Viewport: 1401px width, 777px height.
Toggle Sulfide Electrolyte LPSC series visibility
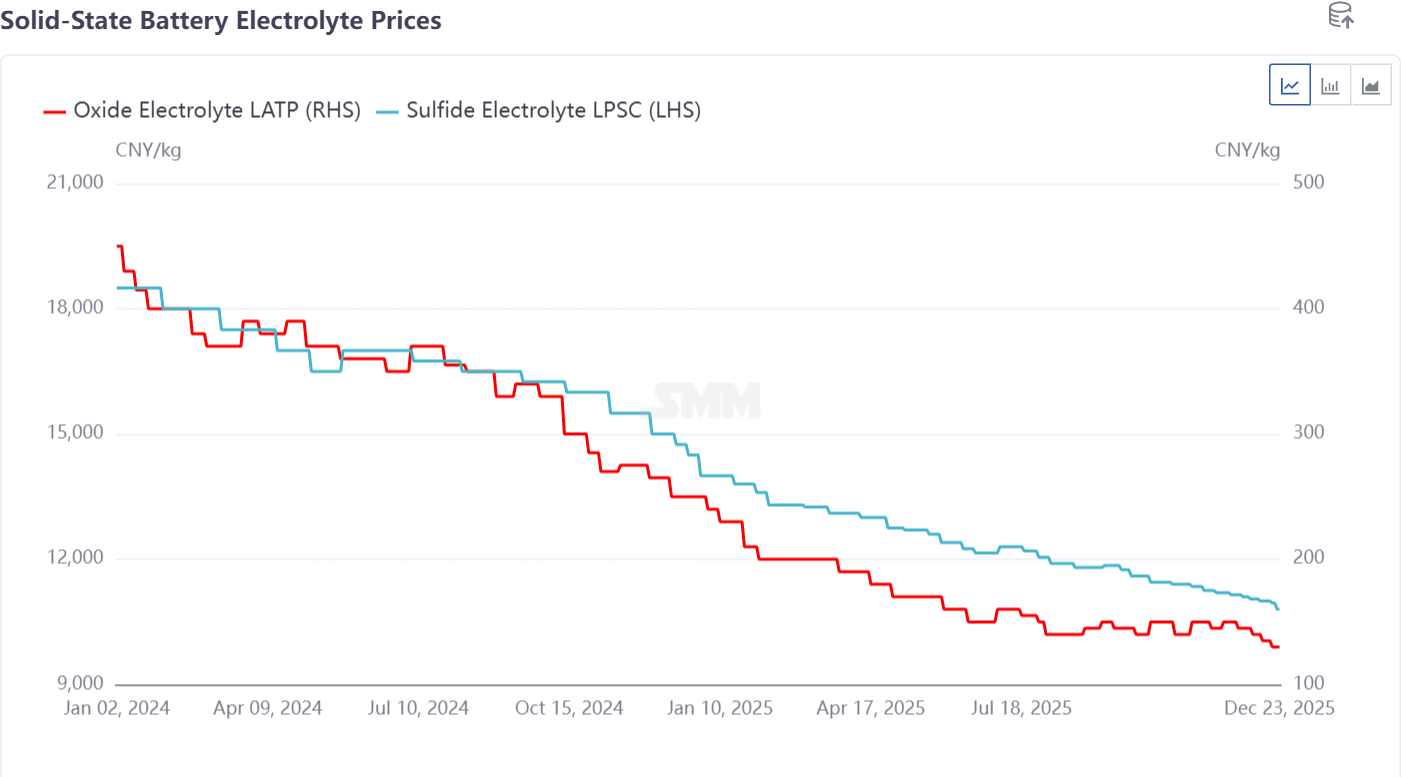click(x=553, y=111)
